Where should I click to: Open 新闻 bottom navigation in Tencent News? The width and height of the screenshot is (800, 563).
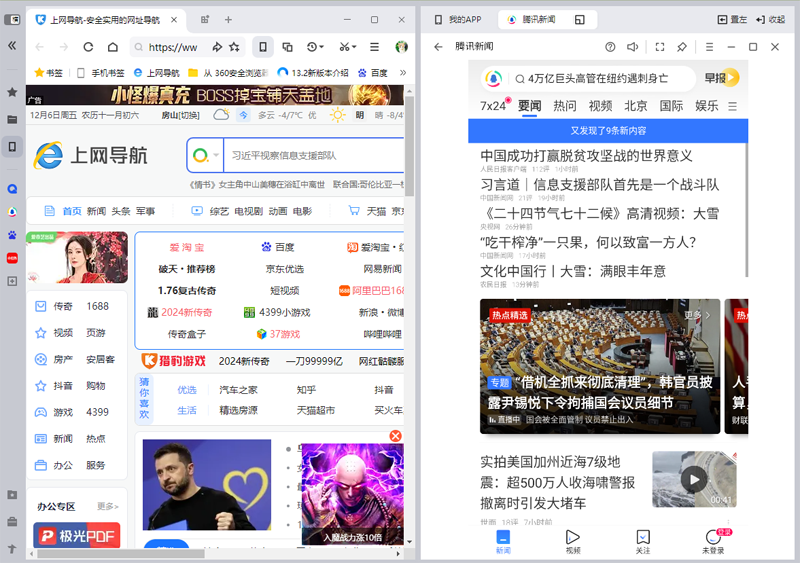pos(503,542)
